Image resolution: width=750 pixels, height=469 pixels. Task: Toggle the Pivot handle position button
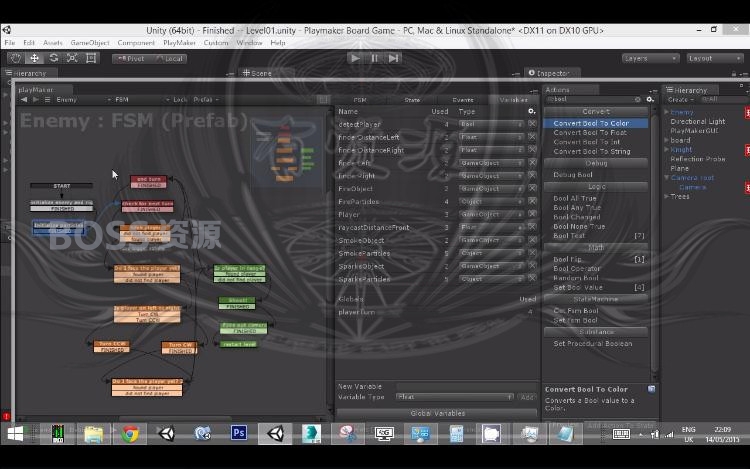(x=131, y=59)
